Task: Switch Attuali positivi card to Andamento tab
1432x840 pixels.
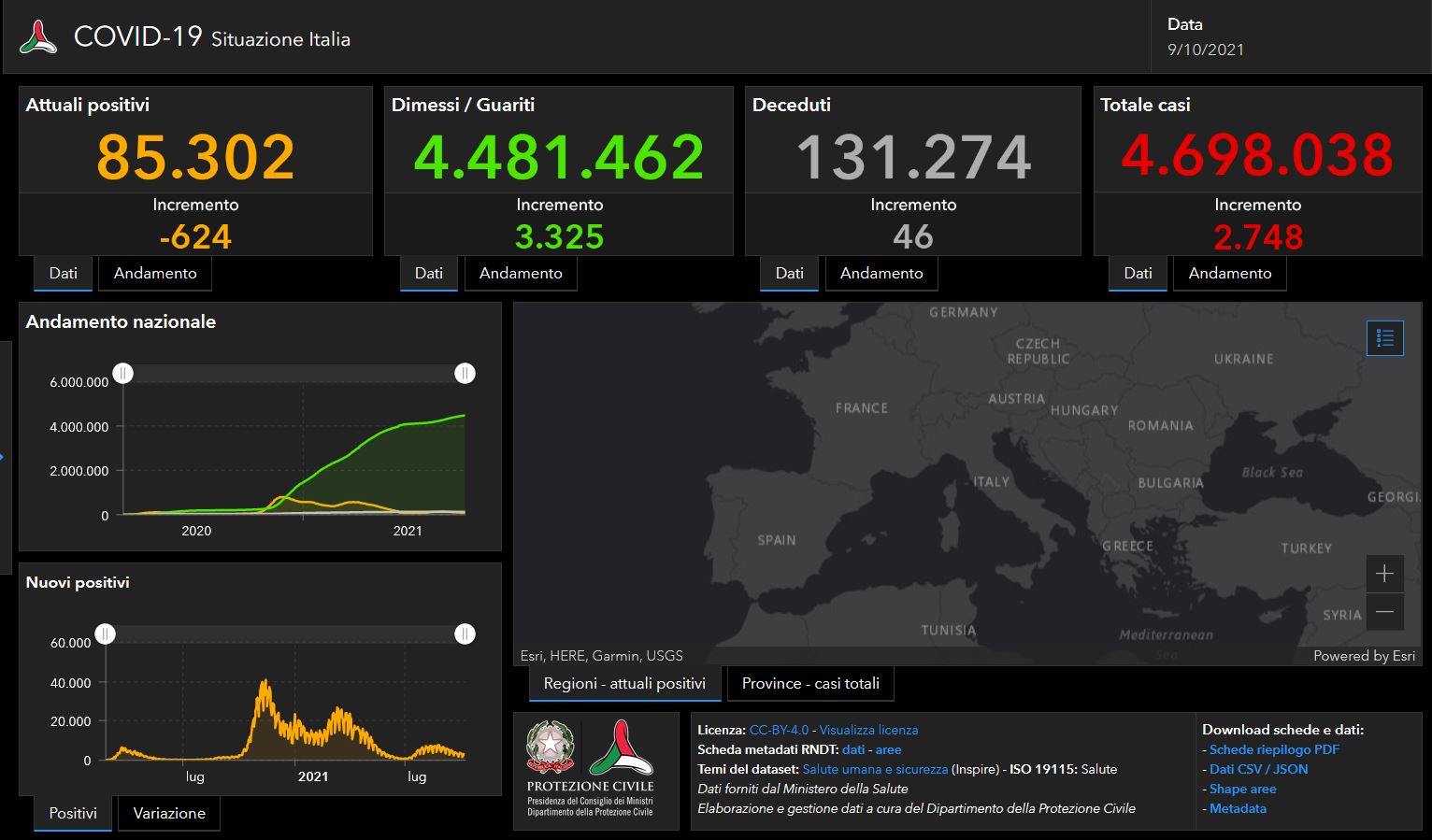Action: 155,273
